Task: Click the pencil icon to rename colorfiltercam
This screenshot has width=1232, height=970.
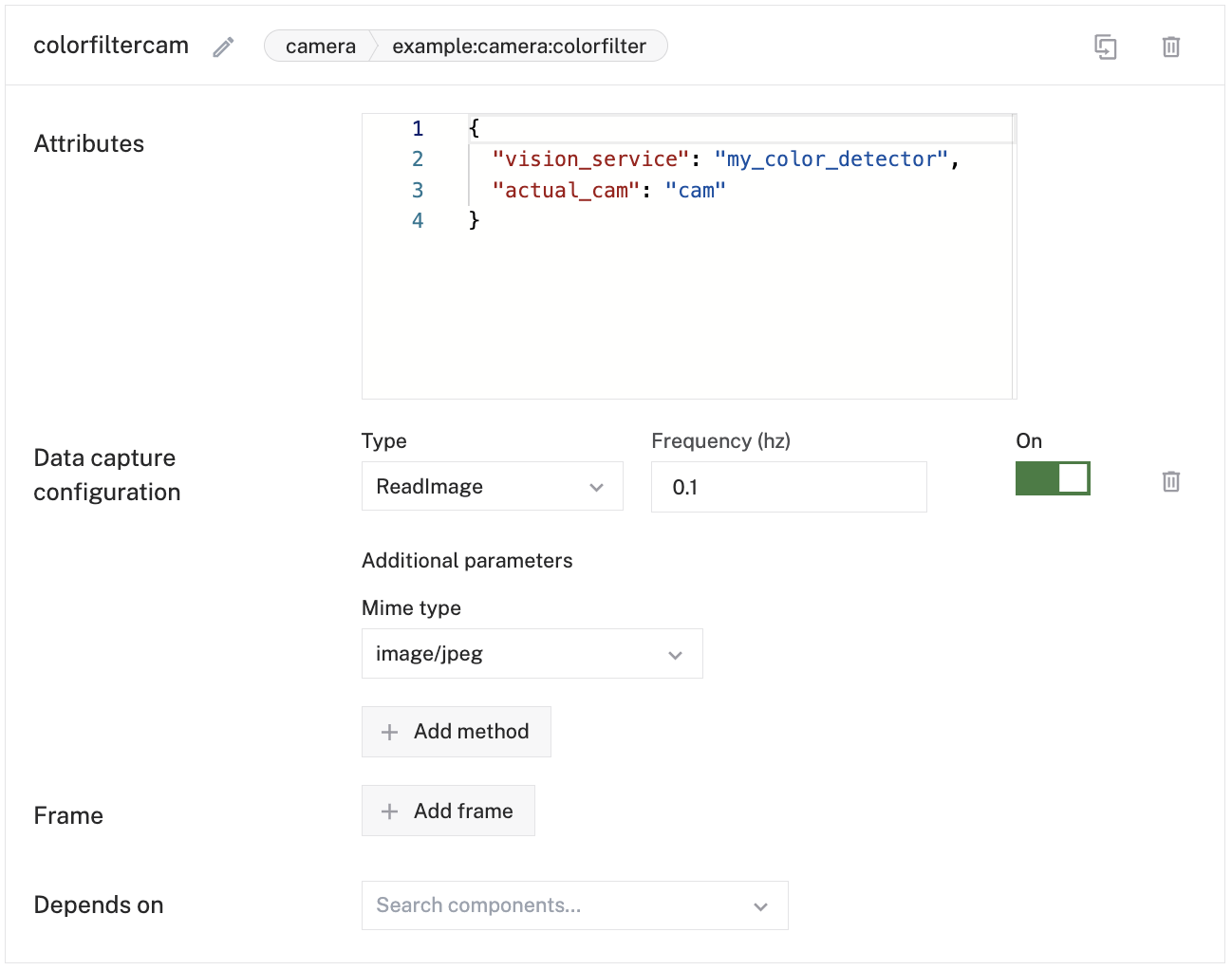Action: (x=223, y=47)
